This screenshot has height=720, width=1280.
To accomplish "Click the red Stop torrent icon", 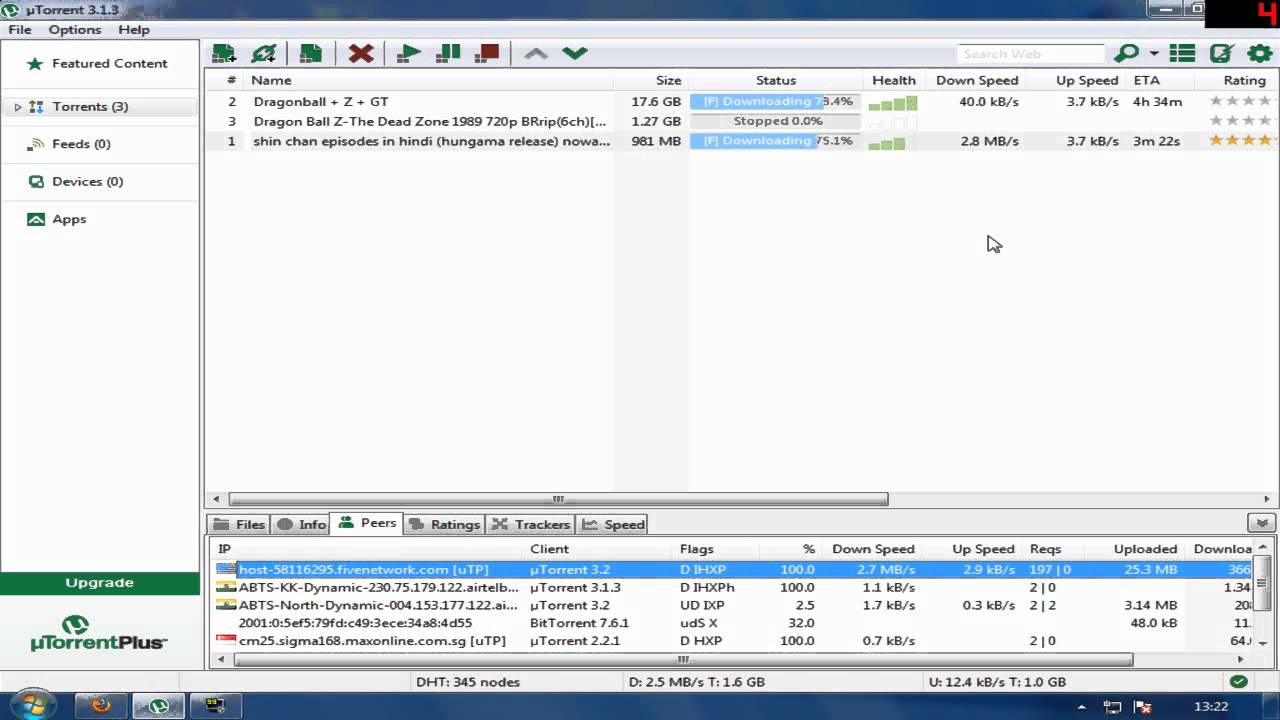I will (488, 53).
